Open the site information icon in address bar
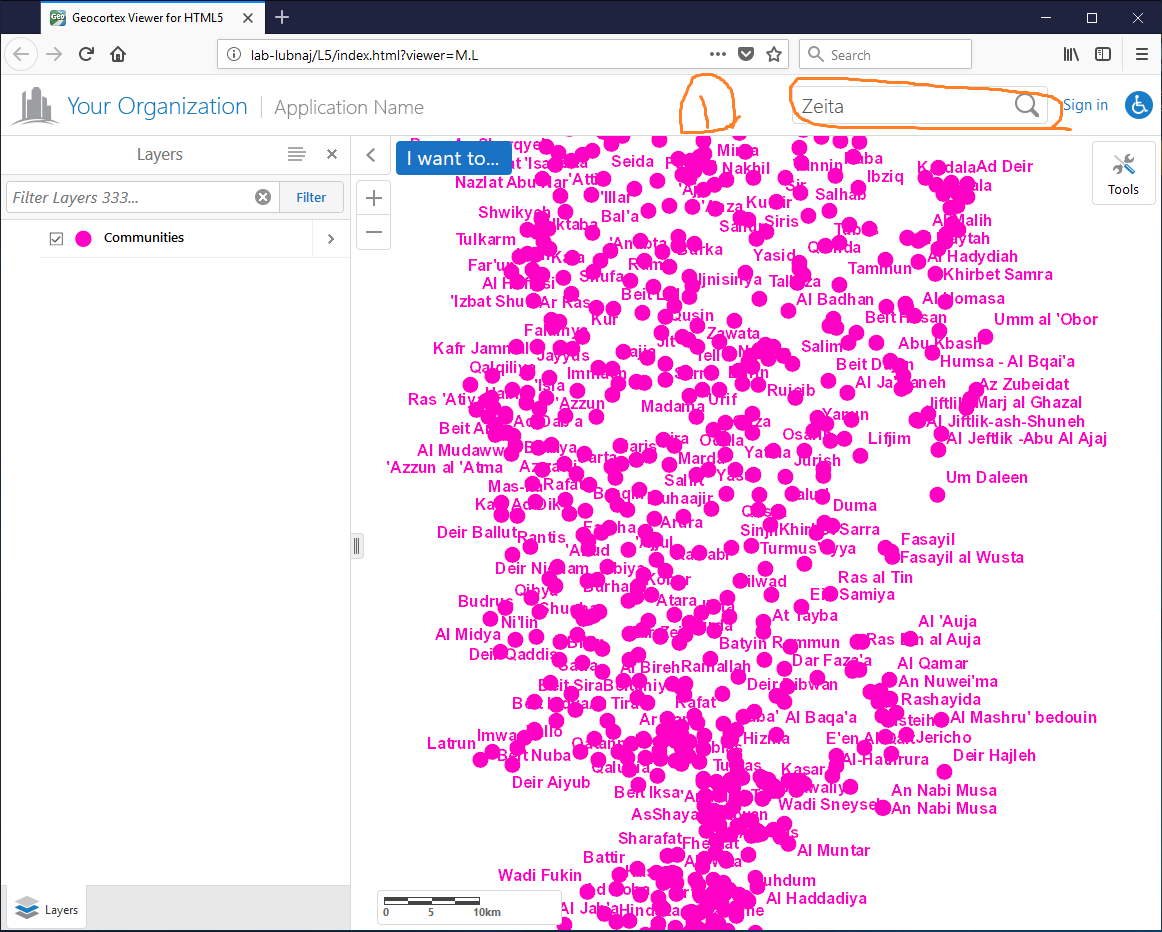The width and height of the screenshot is (1162, 932). (233, 55)
